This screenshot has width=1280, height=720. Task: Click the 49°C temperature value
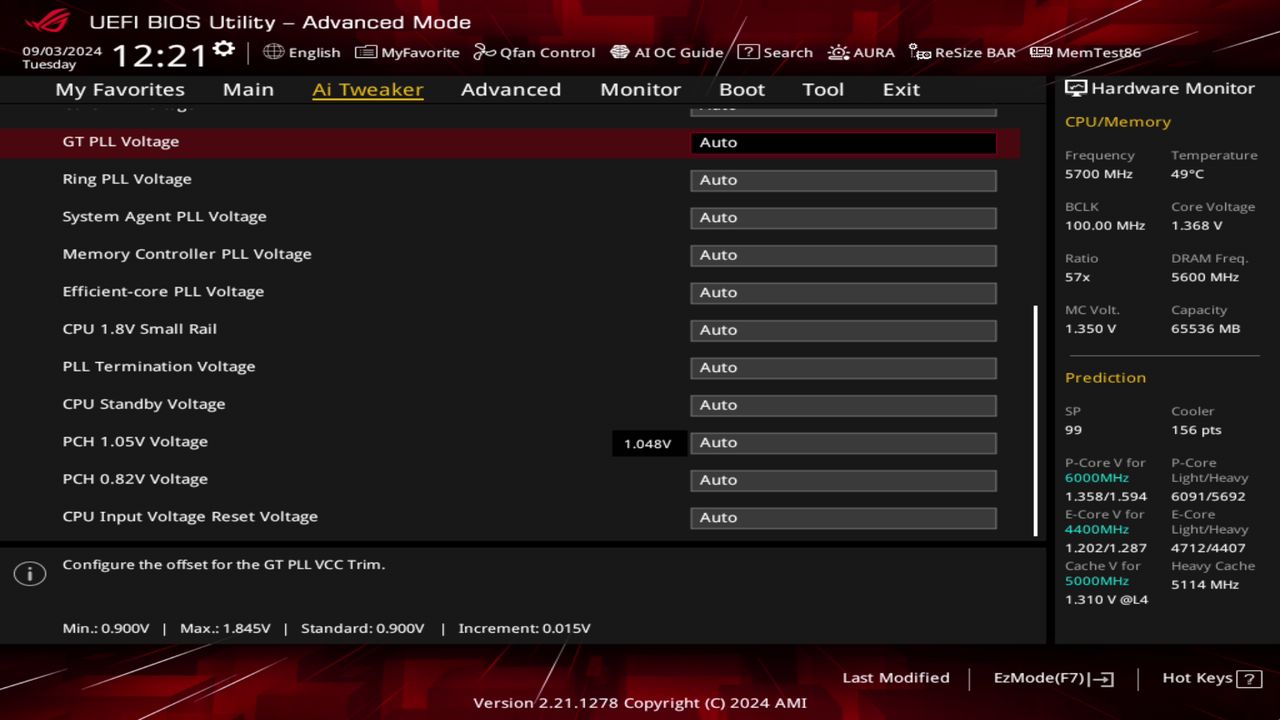[x=1188, y=174]
